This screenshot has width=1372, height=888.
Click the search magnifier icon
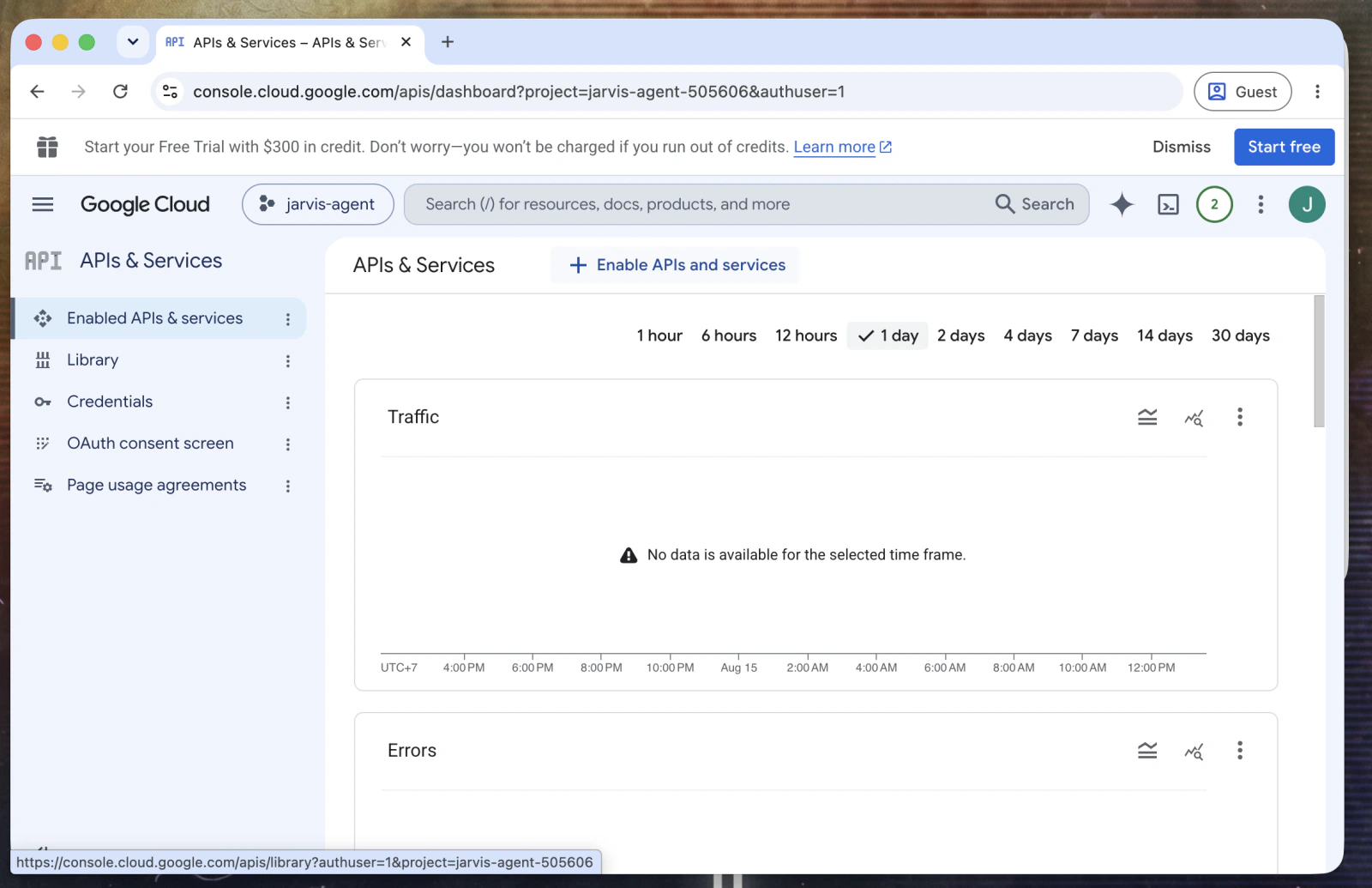tap(1005, 204)
